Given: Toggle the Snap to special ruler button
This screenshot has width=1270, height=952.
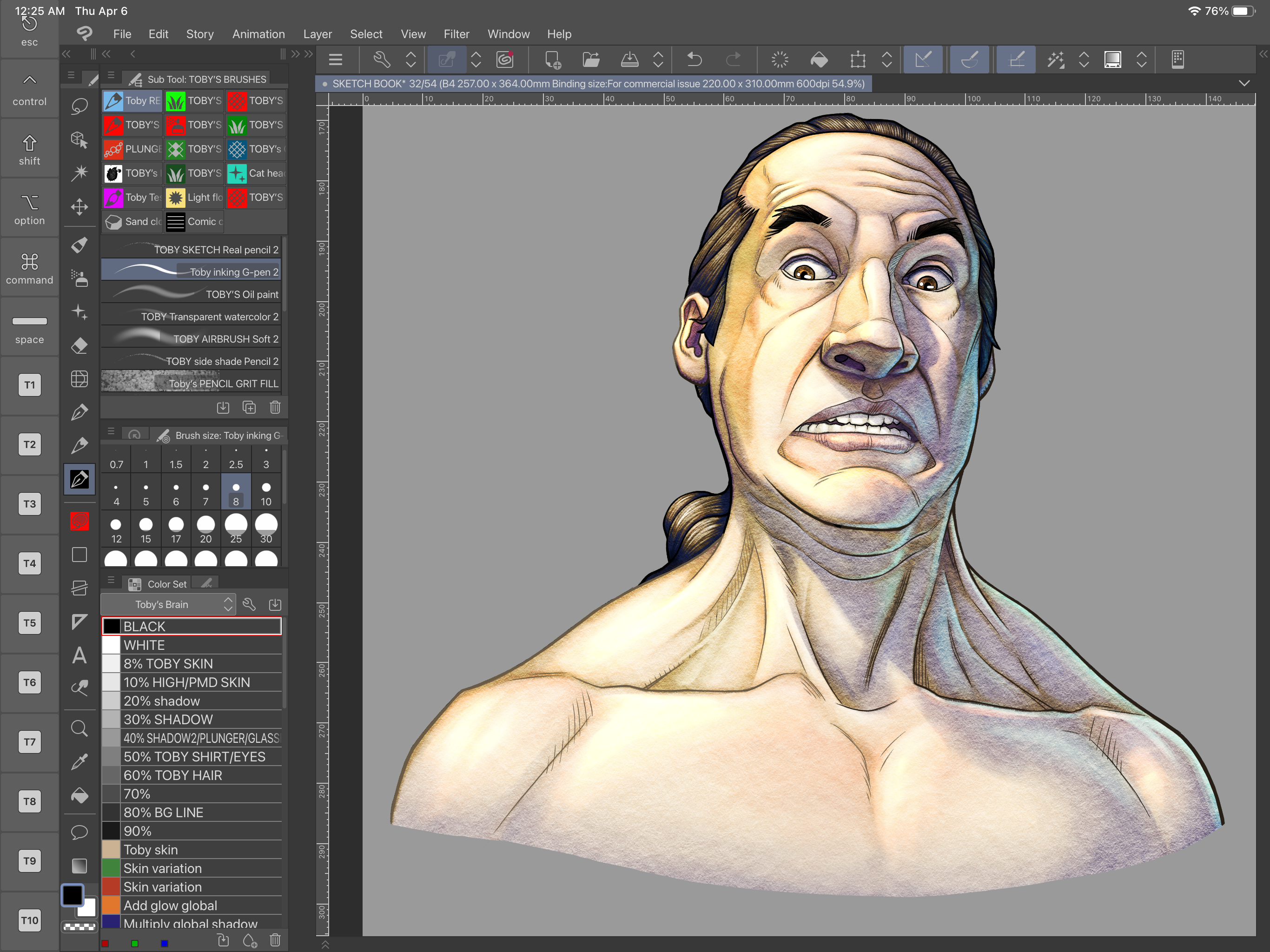Looking at the screenshot, I should pos(970,59).
